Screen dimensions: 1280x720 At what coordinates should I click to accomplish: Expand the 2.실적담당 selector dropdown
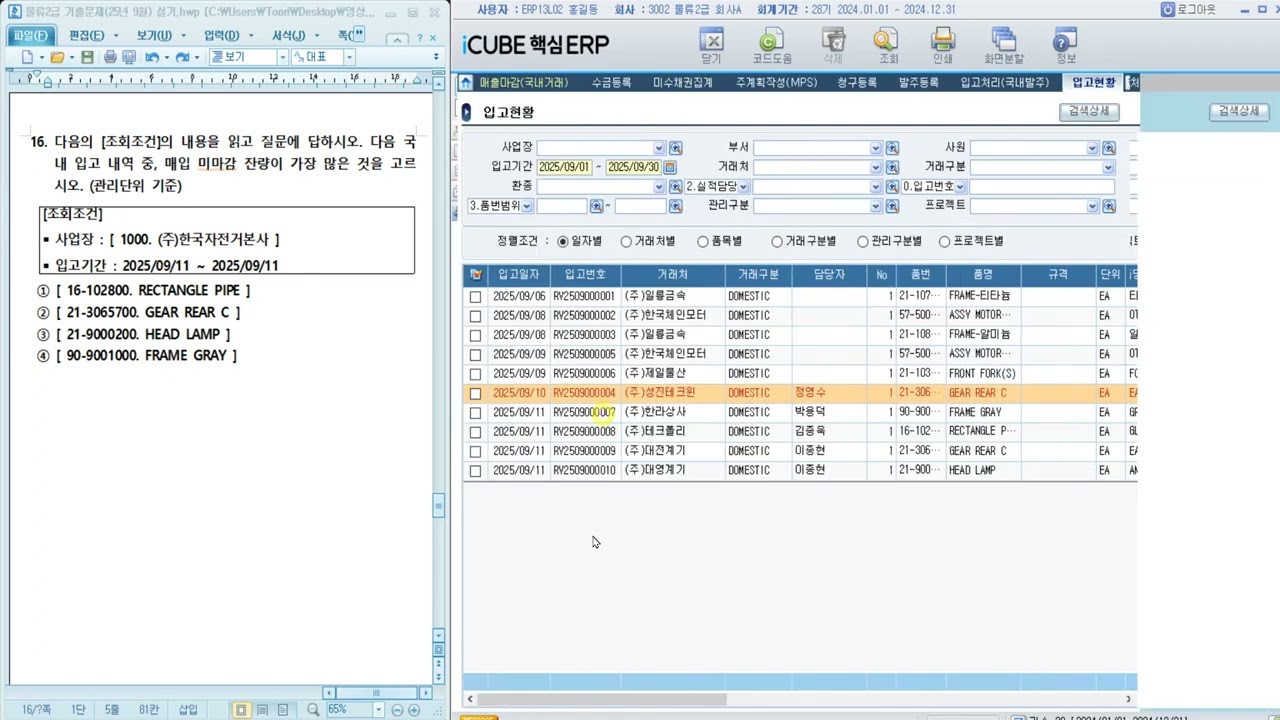point(744,187)
